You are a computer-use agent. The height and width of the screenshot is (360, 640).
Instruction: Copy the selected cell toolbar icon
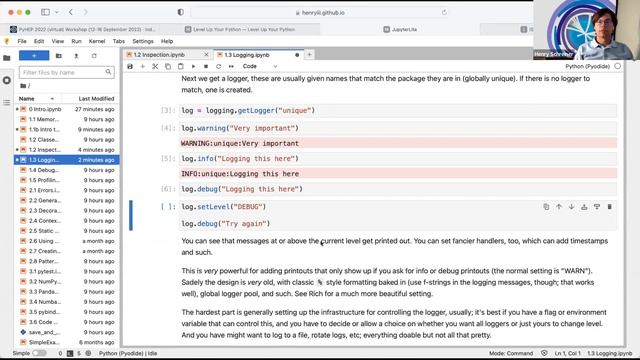point(168,66)
